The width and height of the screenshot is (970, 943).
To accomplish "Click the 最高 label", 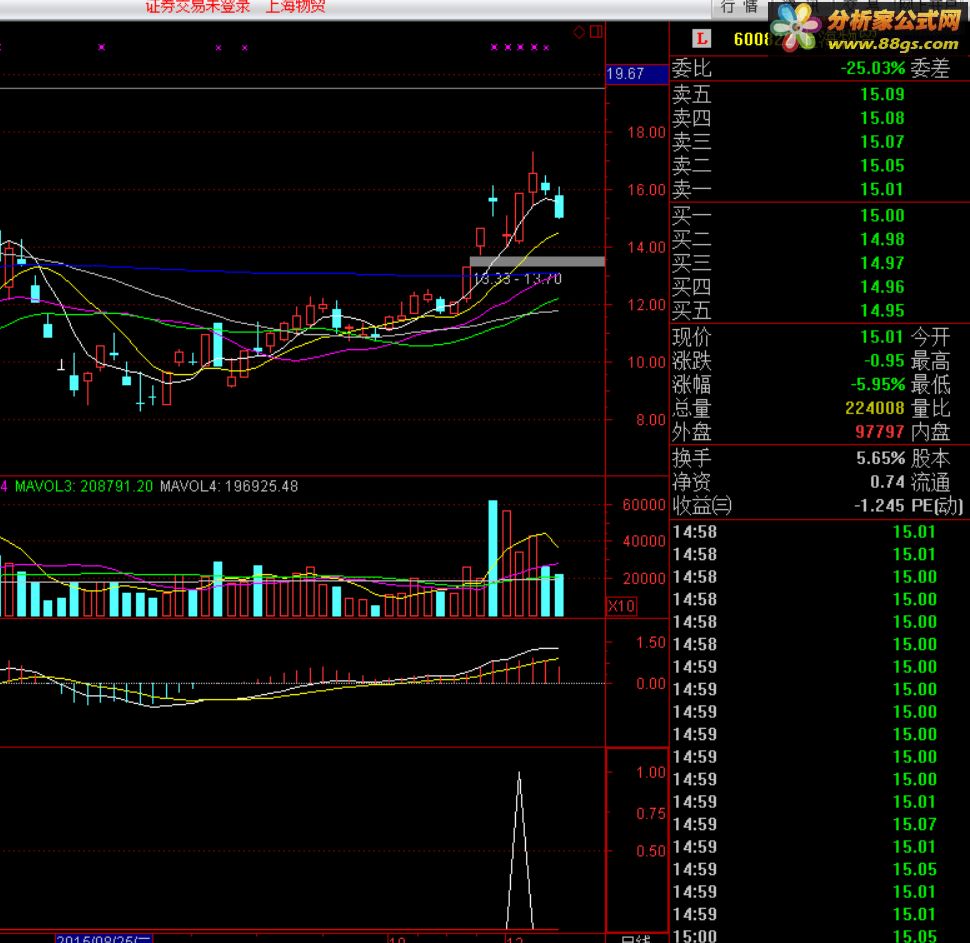I will pos(930,360).
